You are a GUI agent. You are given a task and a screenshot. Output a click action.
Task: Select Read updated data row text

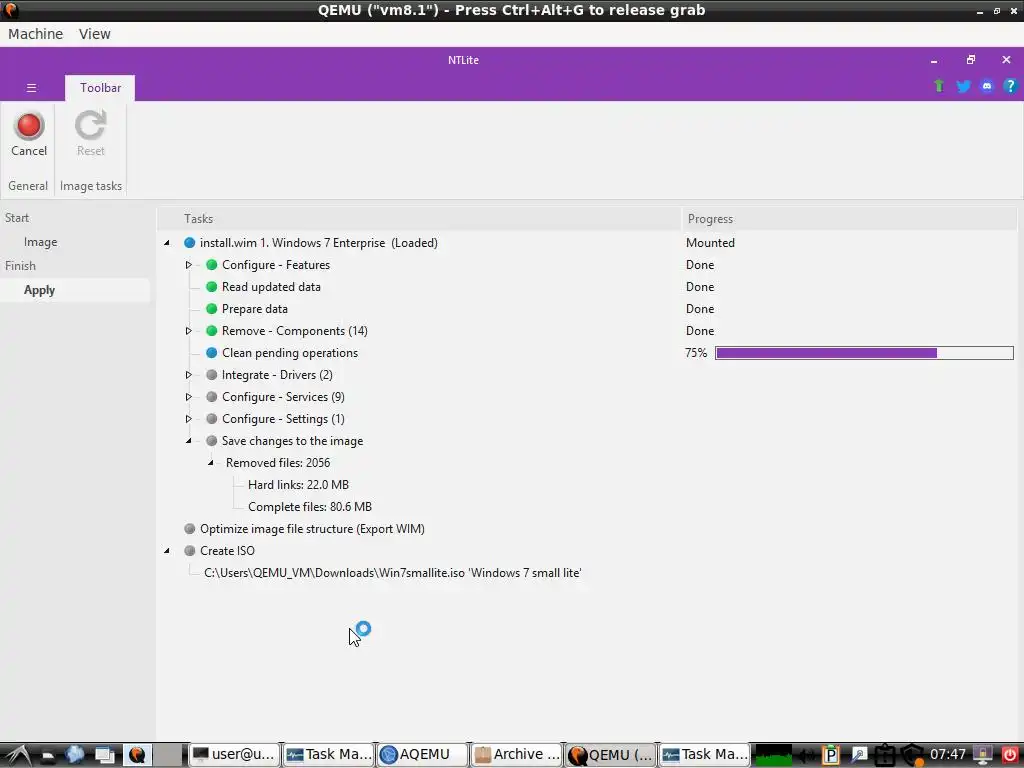271,287
